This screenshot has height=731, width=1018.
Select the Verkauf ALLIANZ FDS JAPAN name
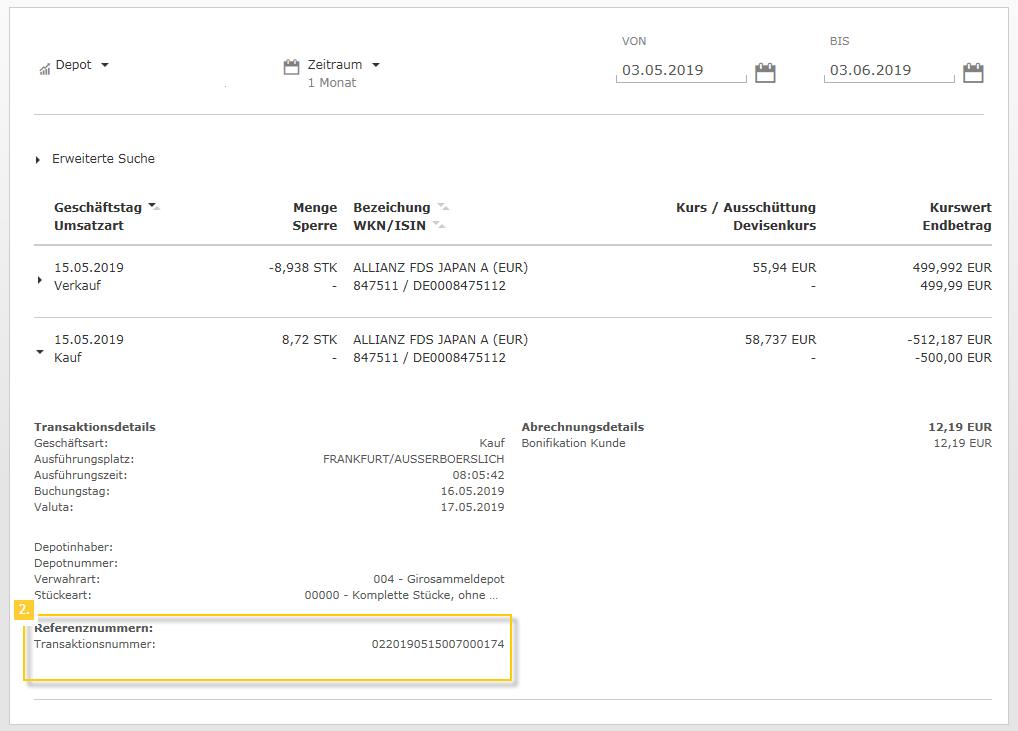click(x=440, y=268)
